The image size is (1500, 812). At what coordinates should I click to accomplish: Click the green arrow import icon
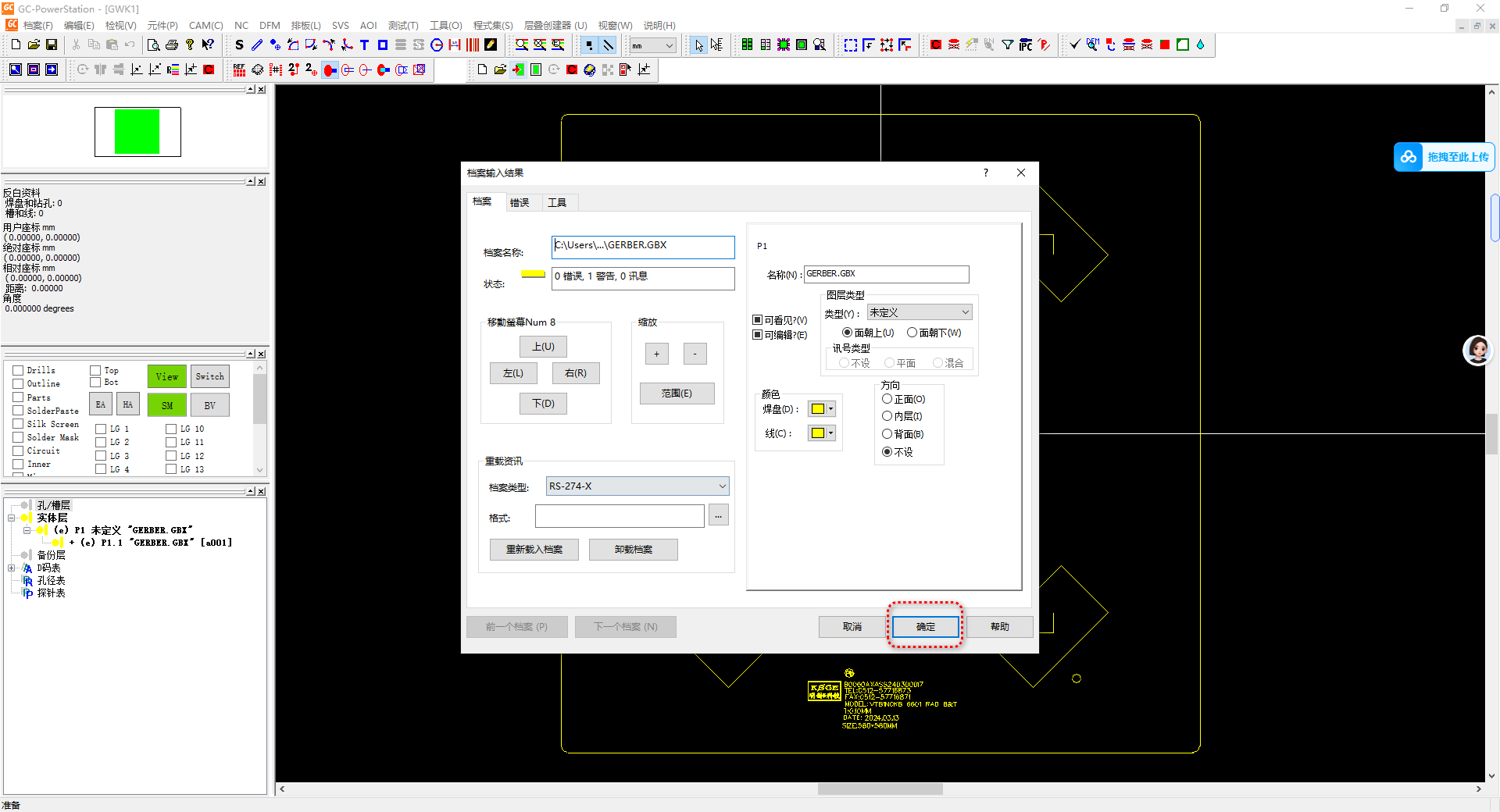pos(518,69)
